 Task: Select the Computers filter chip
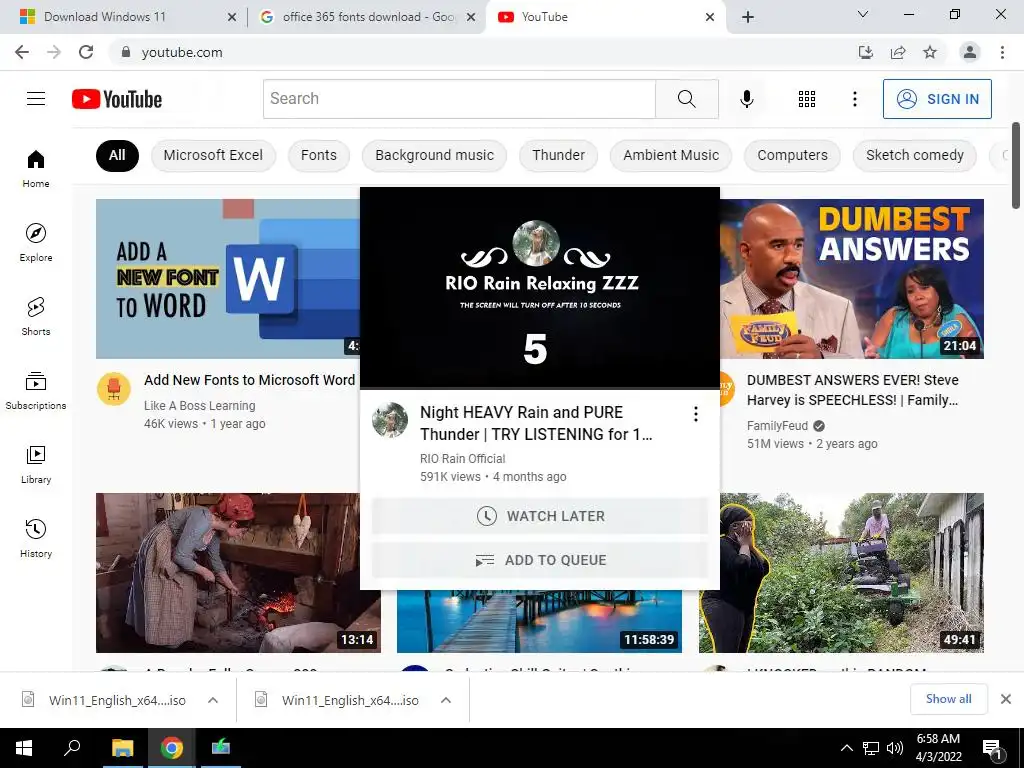click(792, 155)
